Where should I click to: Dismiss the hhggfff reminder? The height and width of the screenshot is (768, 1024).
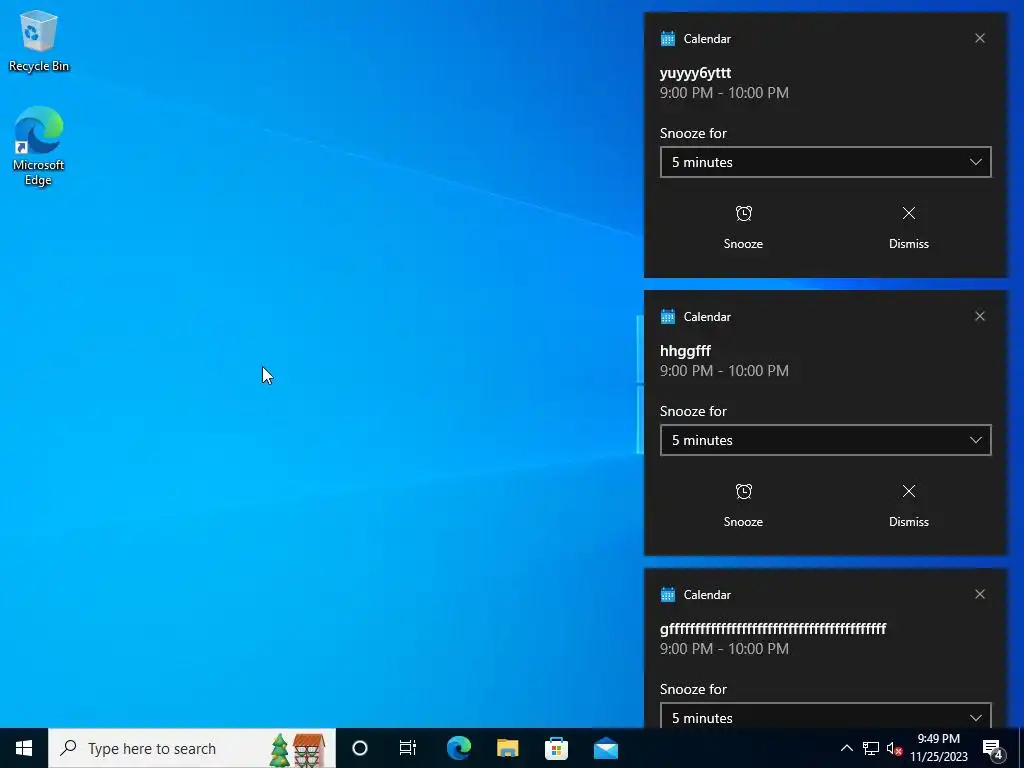[908, 506]
